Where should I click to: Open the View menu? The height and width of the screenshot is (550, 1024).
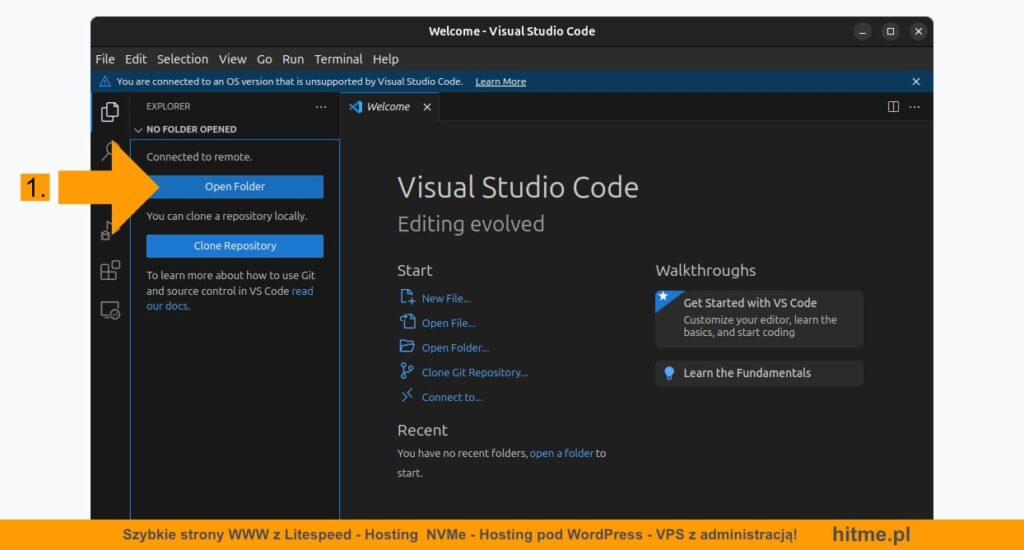click(x=232, y=59)
